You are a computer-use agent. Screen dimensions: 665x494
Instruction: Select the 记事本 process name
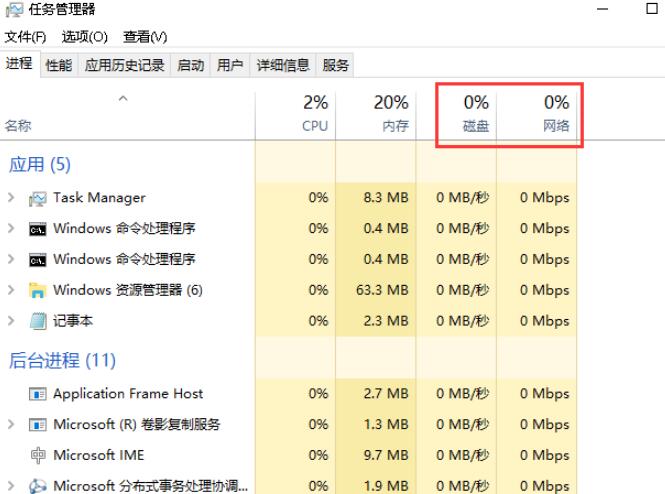[x=73, y=321]
